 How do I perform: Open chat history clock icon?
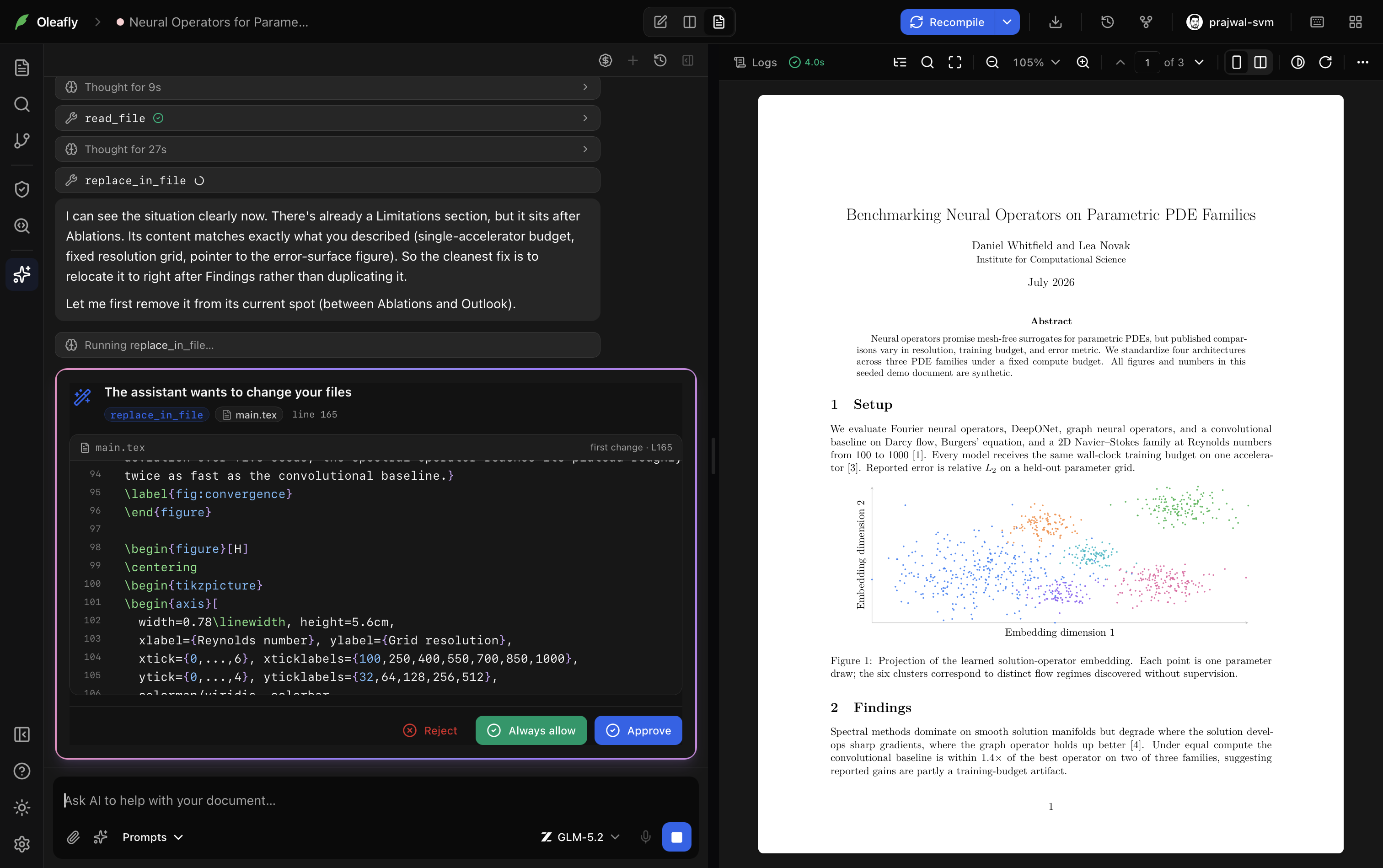(x=660, y=60)
